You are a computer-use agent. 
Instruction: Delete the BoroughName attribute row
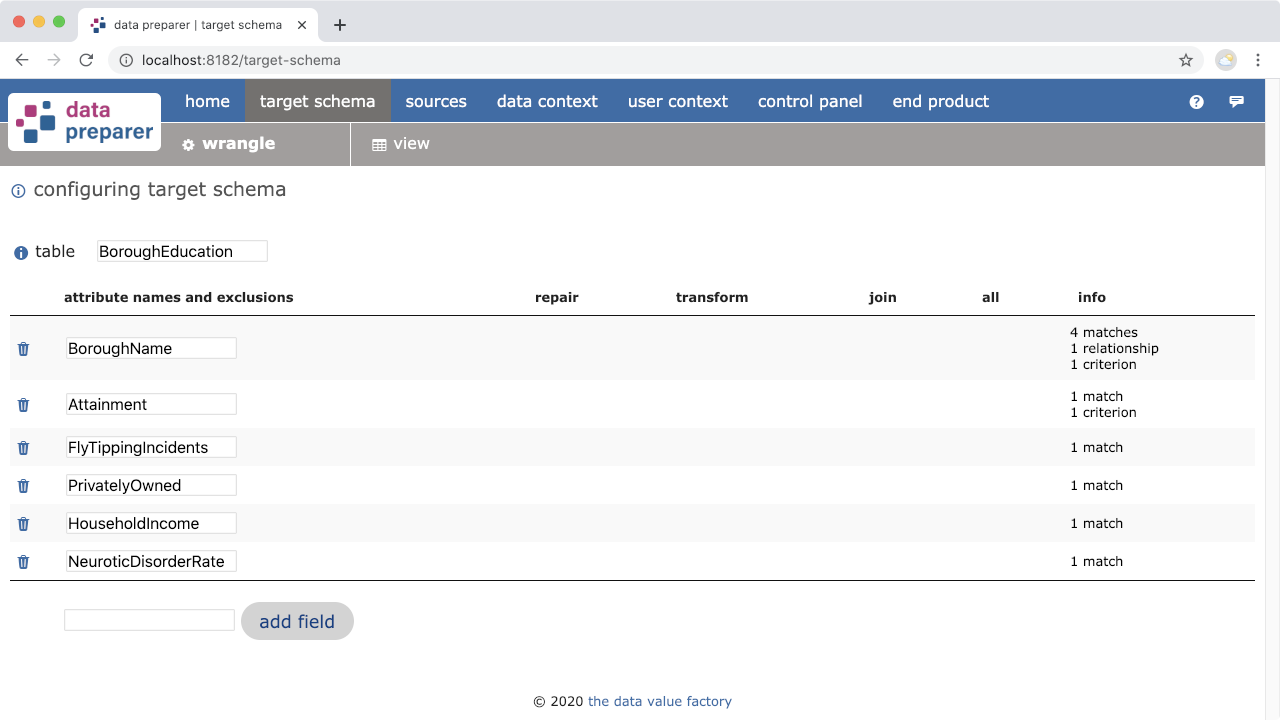(23, 349)
